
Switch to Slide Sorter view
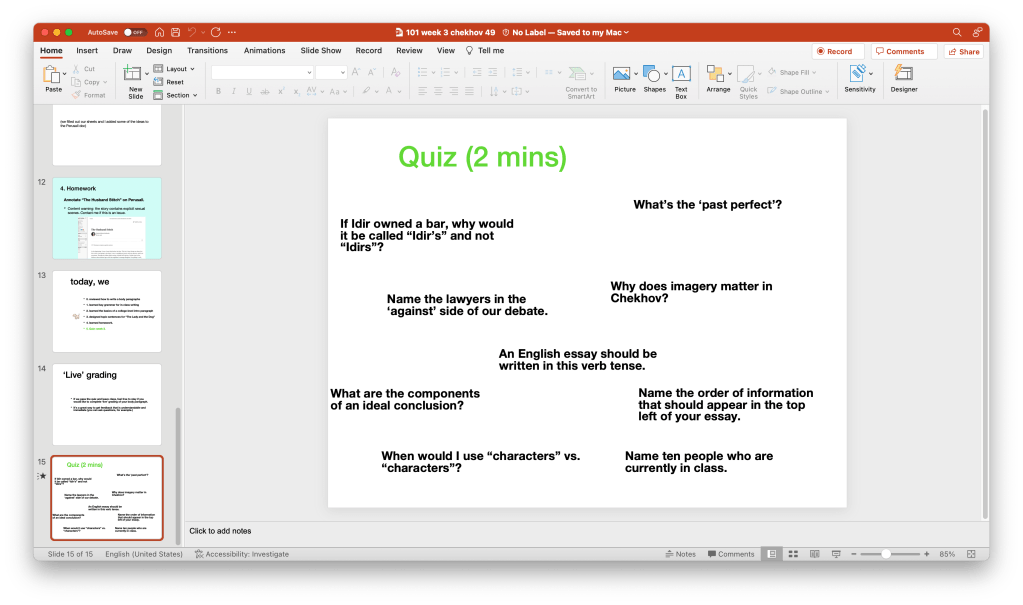click(x=789, y=554)
